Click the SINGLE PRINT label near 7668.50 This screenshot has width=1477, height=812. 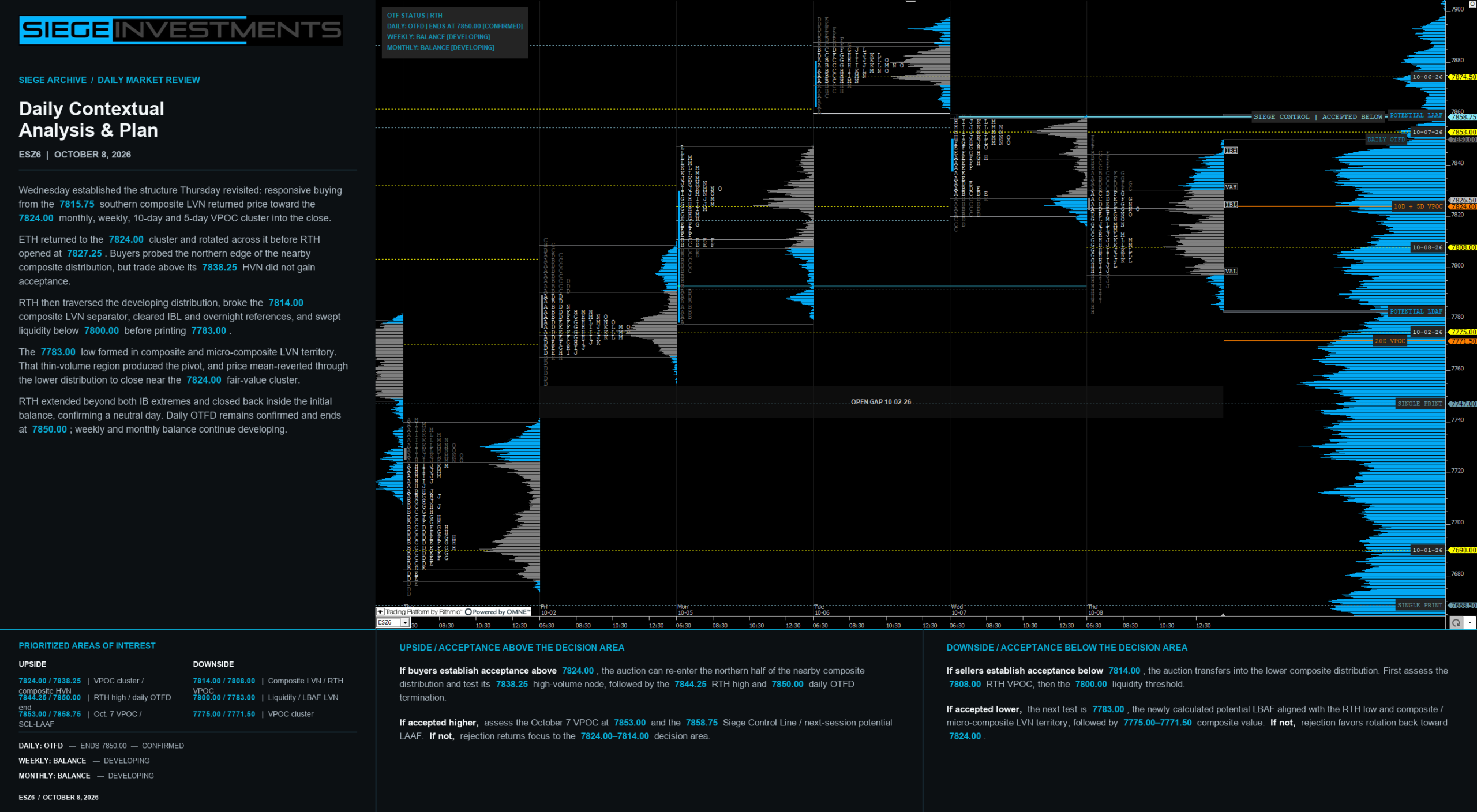point(1420,605)
